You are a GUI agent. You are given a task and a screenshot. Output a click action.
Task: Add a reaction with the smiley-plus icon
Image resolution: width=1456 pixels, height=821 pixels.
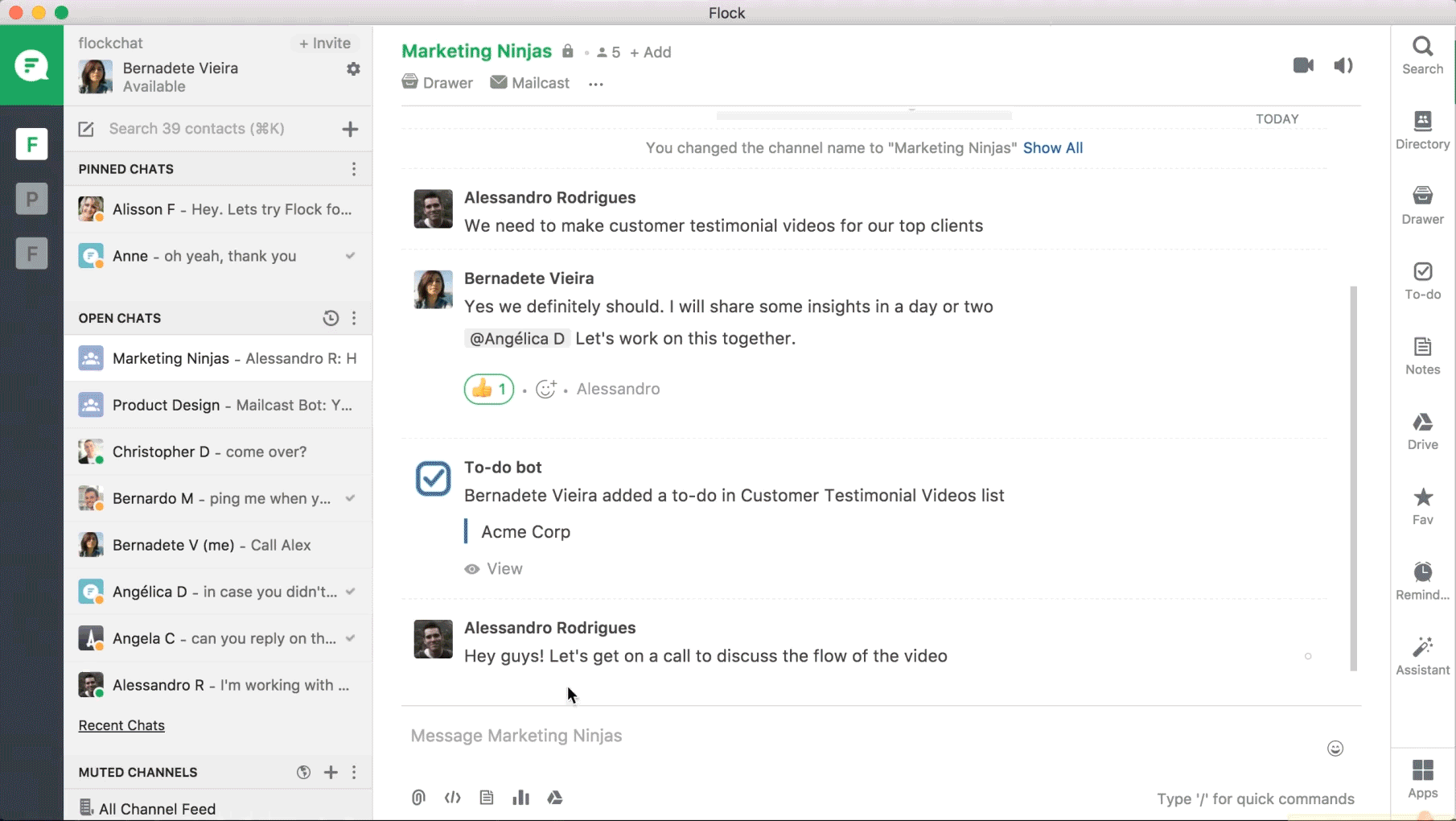coord(546,389)
